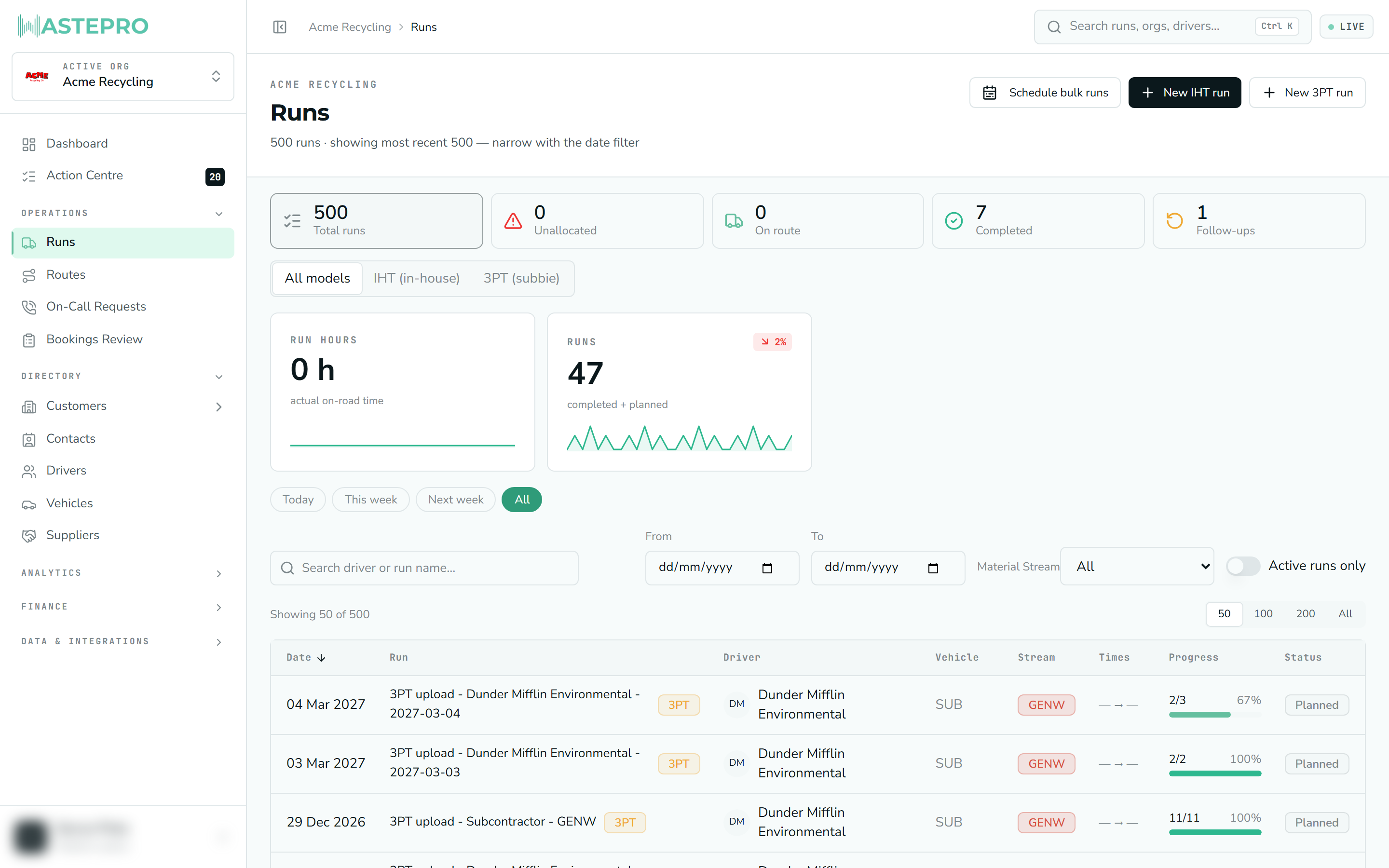
Task: Click the Follow-ups refresh icon
Action: coord(1174,221)
